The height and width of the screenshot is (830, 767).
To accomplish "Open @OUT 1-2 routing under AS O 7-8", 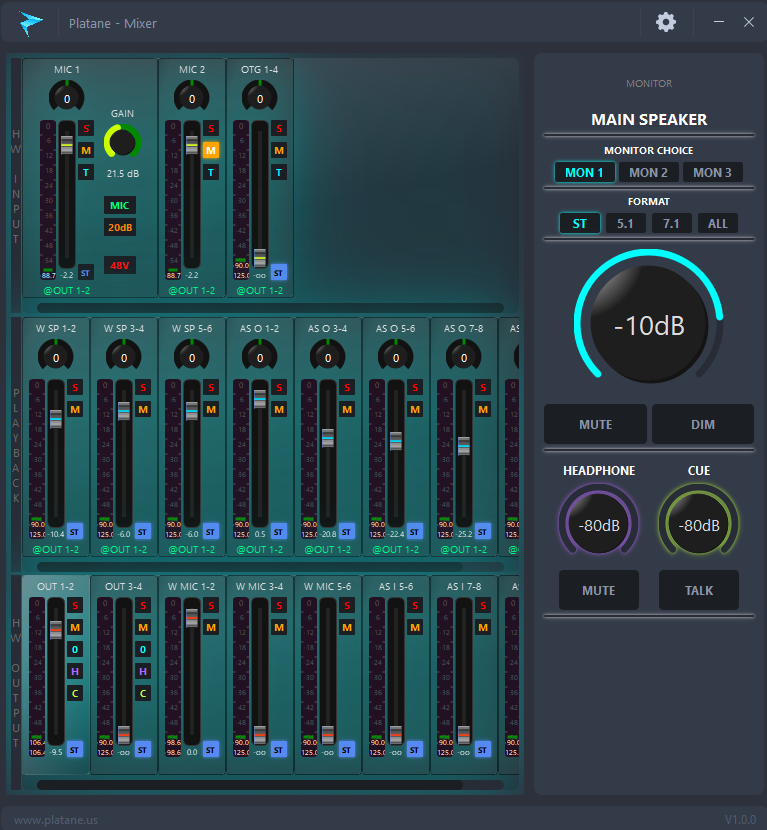I will coord(464,549).
